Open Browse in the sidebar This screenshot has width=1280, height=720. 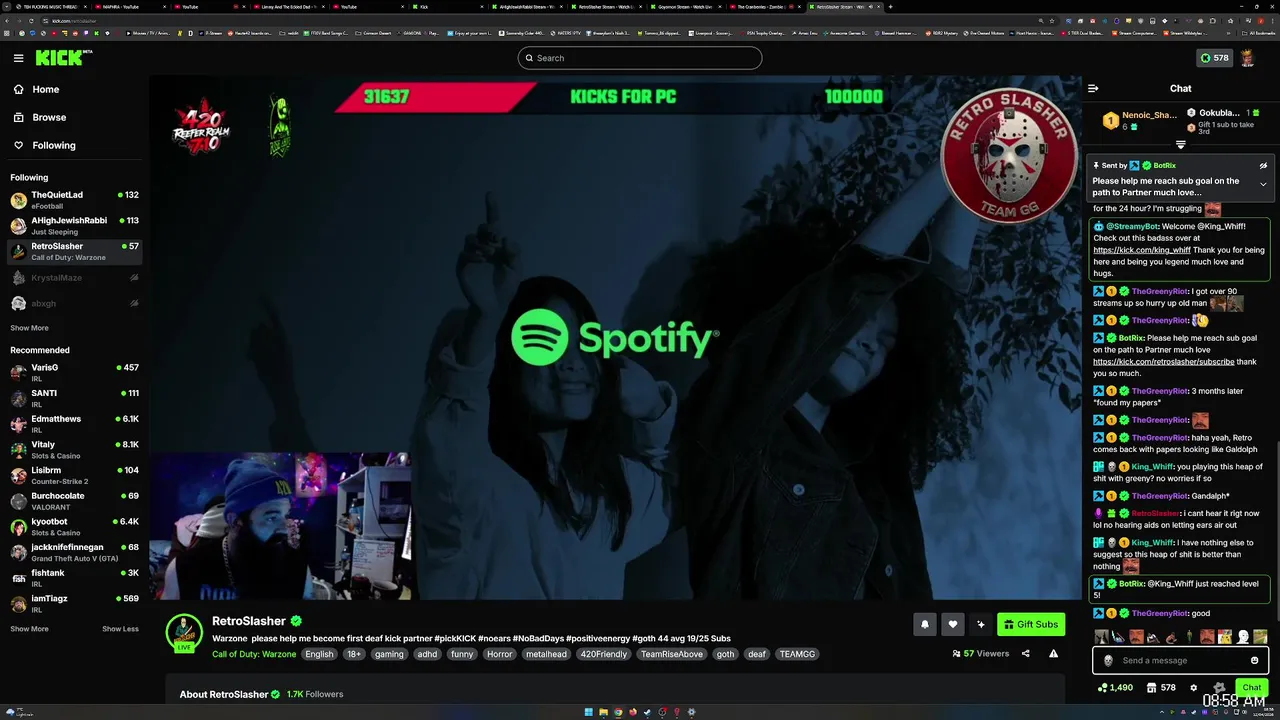(x=49, y=117)
